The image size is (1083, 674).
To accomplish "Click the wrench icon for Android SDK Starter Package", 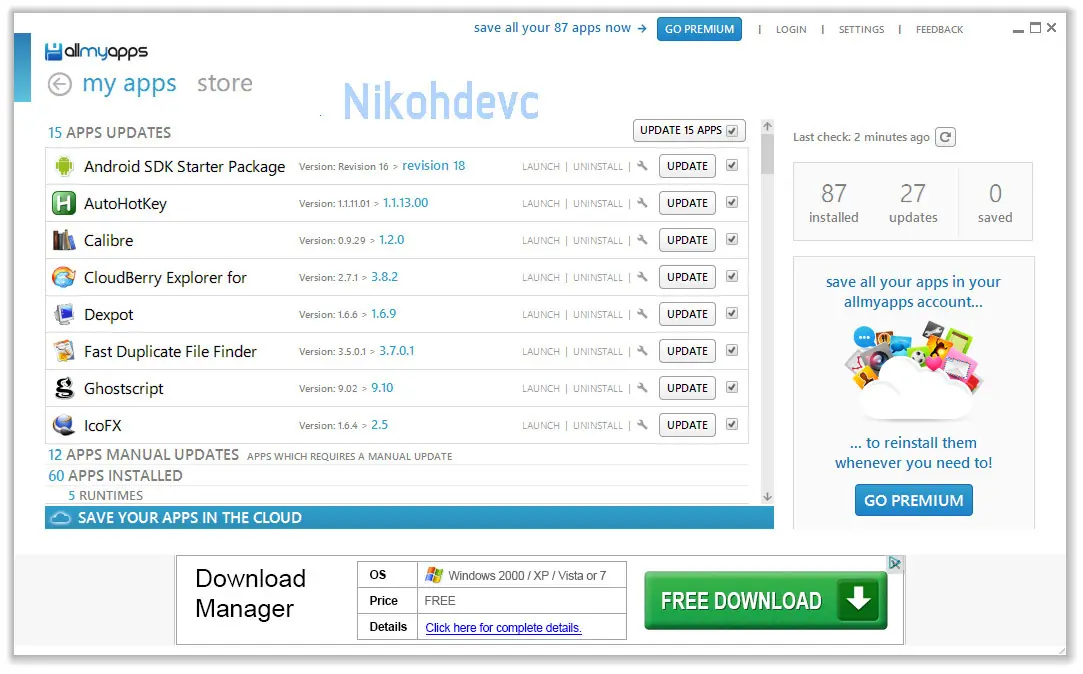I will (642, 166).
